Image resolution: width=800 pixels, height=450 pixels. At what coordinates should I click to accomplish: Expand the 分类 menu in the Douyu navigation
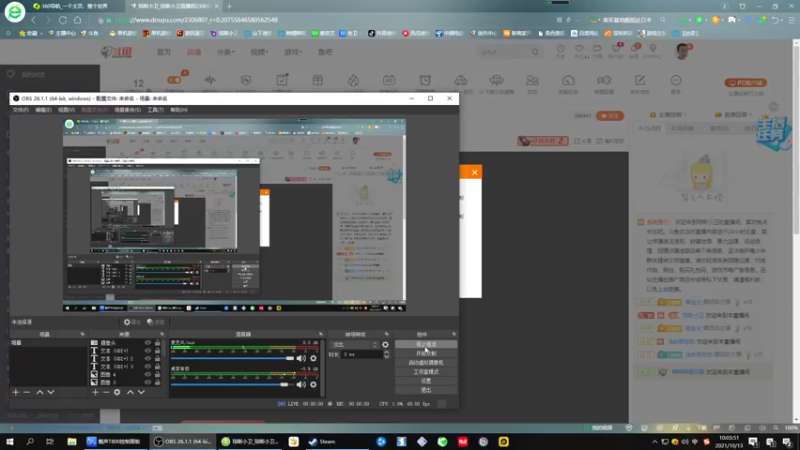[226, 52]
